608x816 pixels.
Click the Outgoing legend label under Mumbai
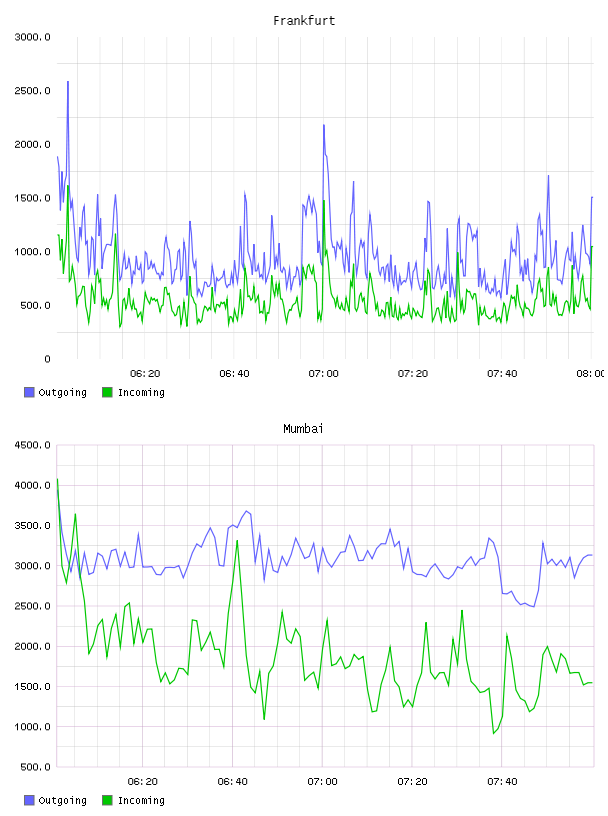coord(62,801)
